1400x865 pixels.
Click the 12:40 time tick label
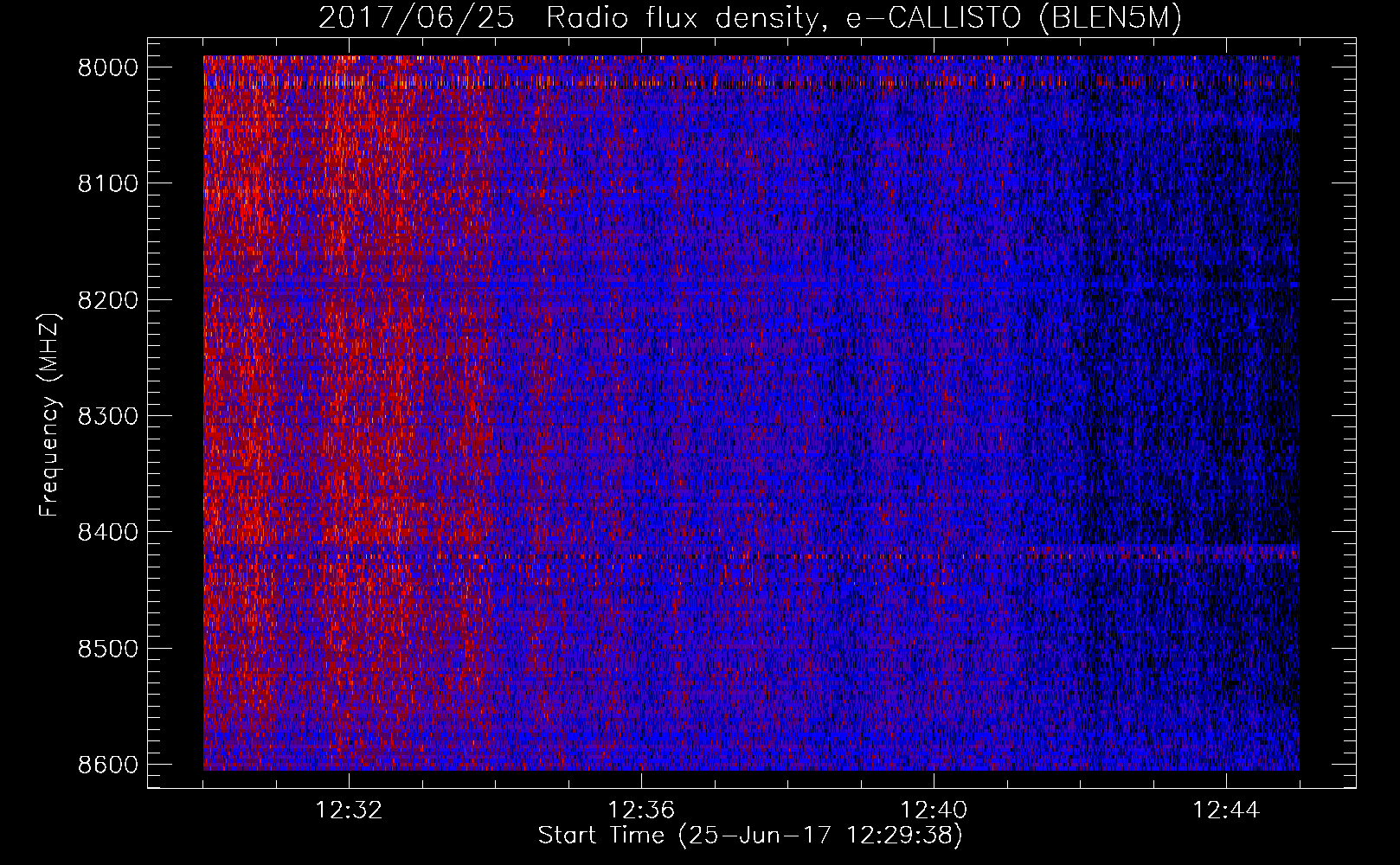click(934, 811)
